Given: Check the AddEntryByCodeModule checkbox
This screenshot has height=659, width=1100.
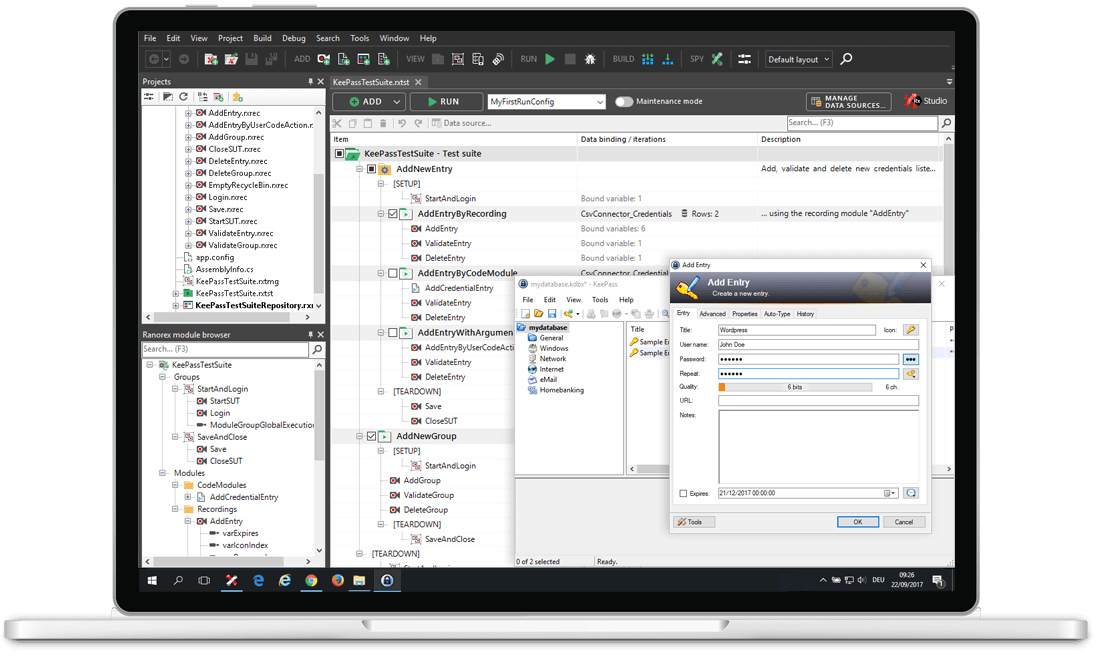Looking at the screenshot, I should pyautogui.click(x=393, y=274).
